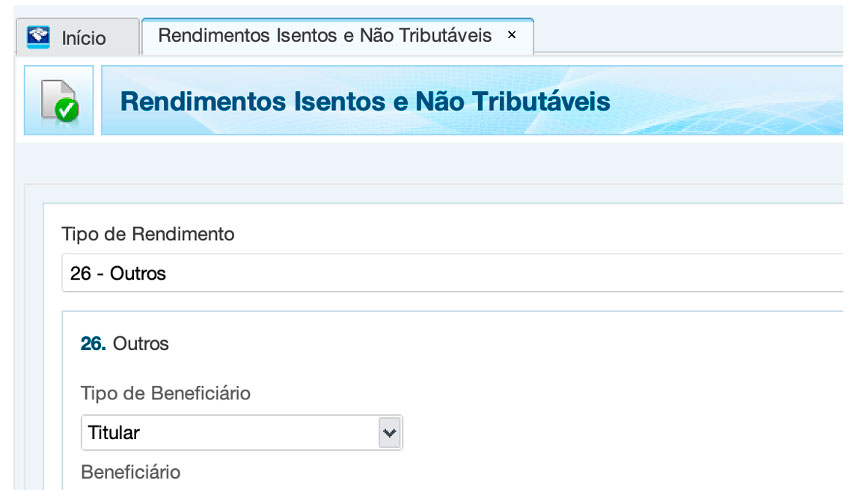Viewport: 850px width, 490px height.
Task: Click the blue page title in the header banner
Action: click(x=365, y=102)
